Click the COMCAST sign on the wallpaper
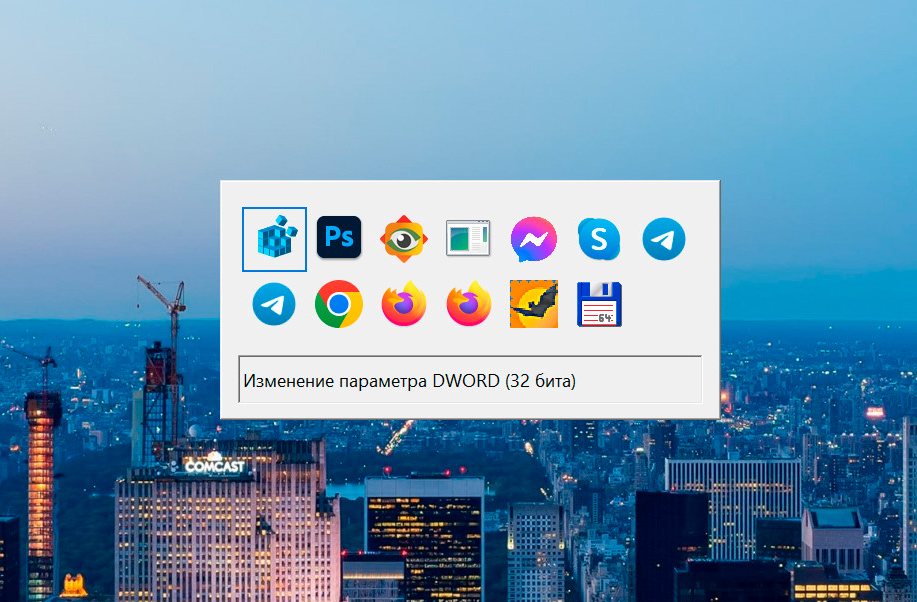 pos(217,466)
